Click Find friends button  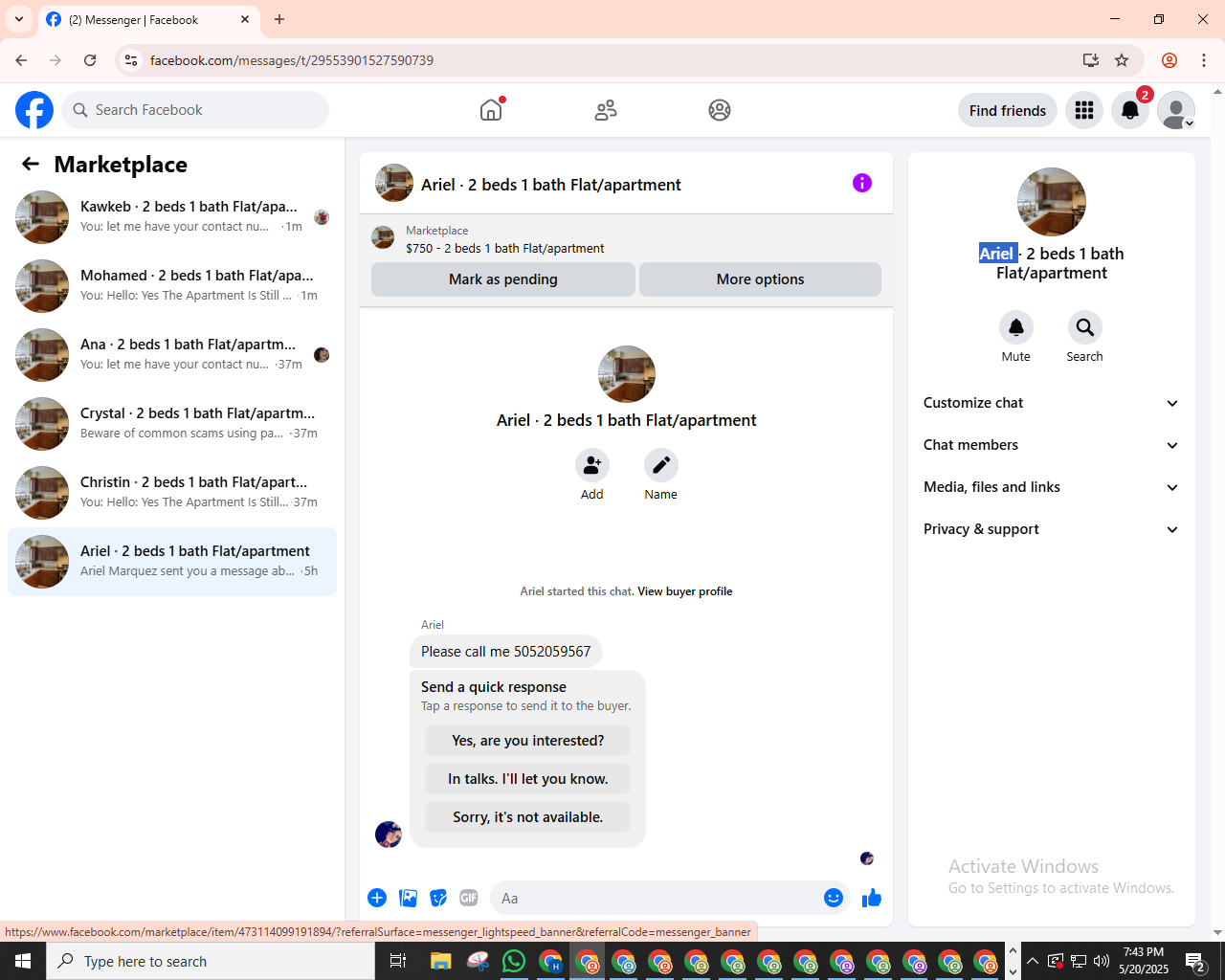pos(1008,110)
